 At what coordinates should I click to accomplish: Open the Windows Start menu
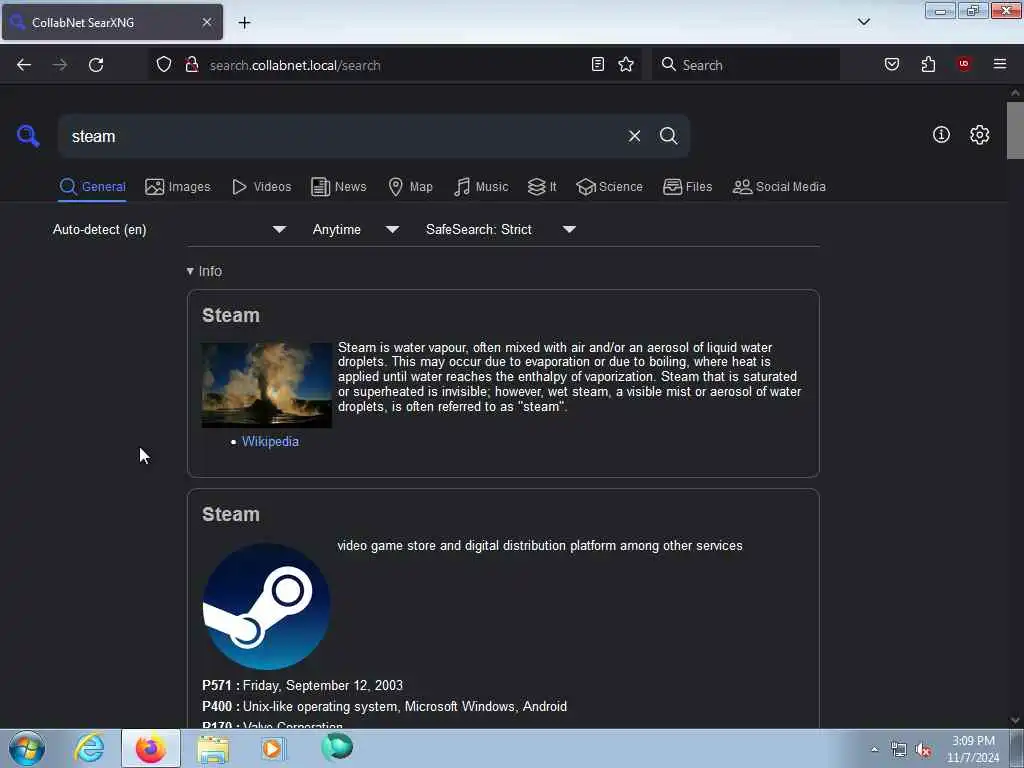27,748
